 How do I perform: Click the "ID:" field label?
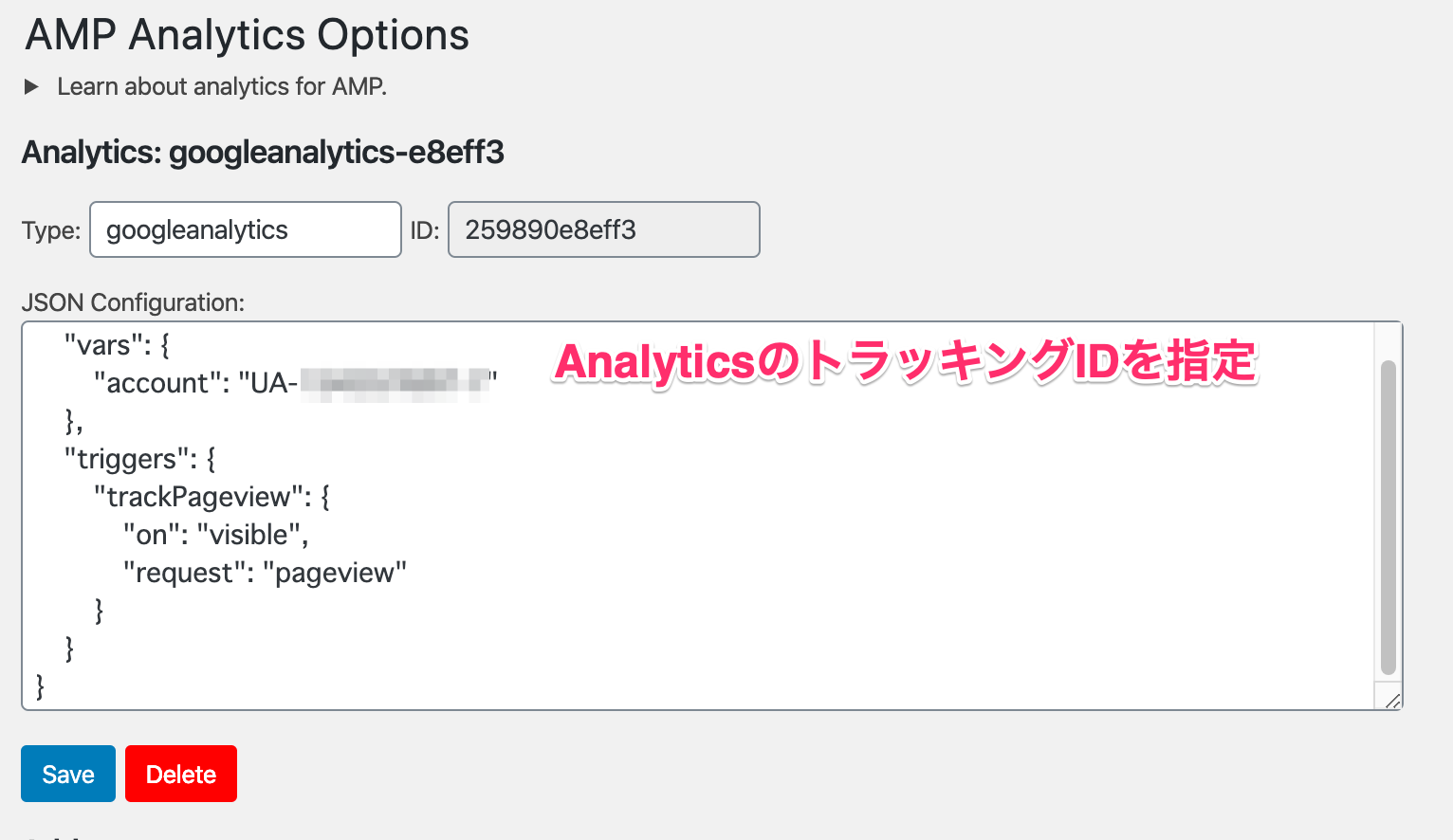(x=424, y=230)
